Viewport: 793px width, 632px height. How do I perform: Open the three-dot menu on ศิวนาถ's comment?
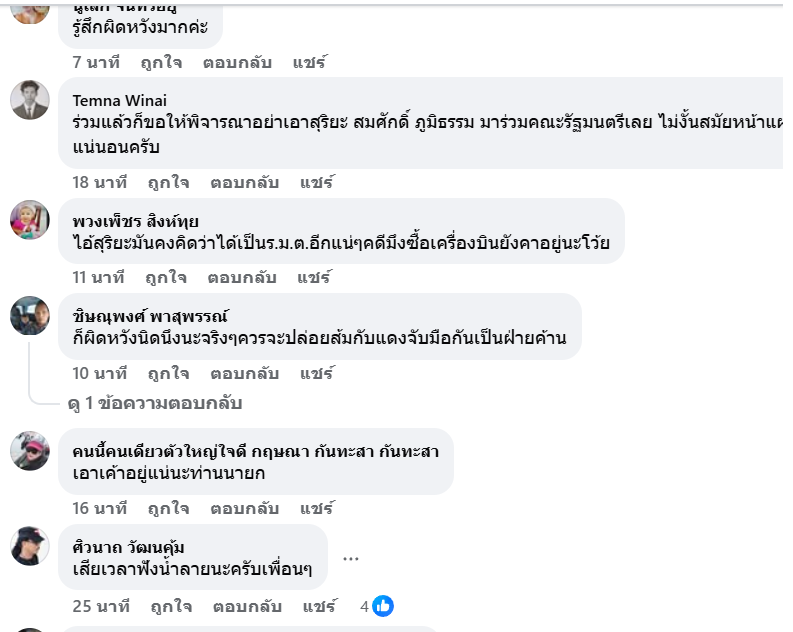tap(351, 558)
